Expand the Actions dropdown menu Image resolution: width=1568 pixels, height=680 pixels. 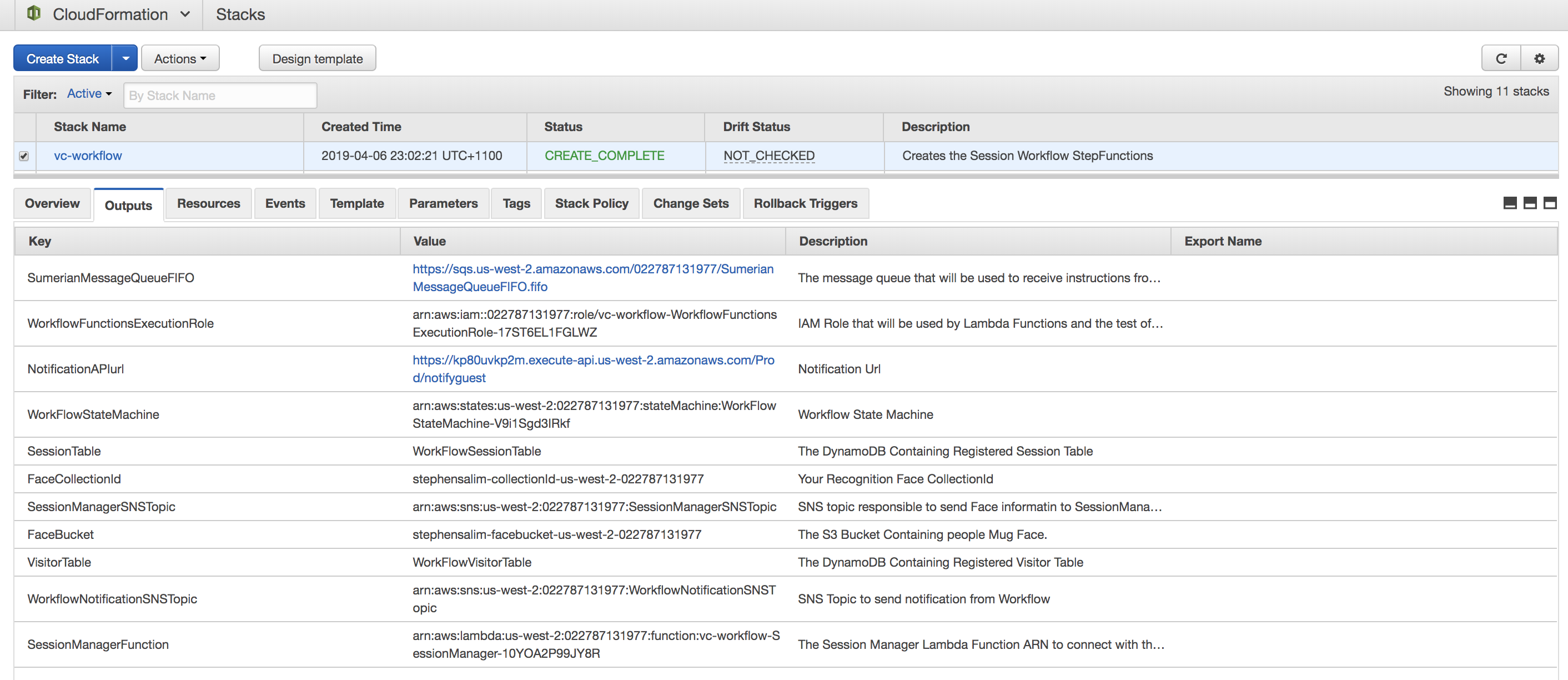[180, 58]
